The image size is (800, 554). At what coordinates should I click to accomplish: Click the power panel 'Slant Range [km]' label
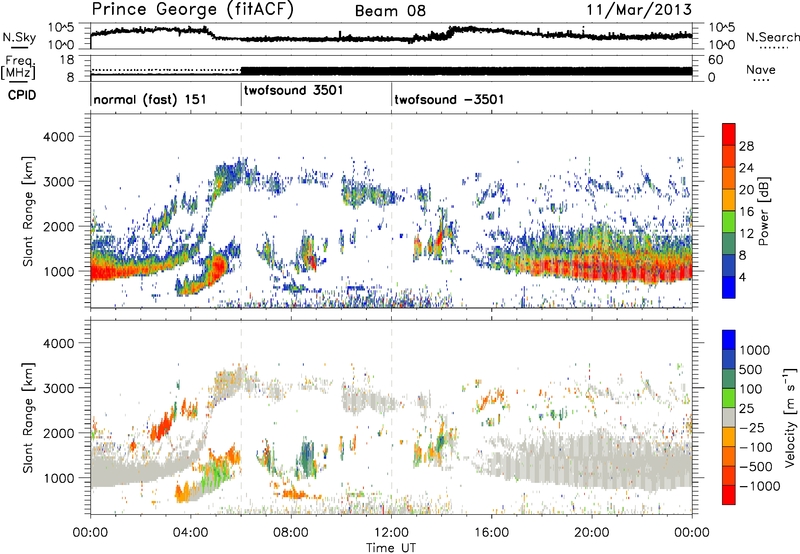28,211
